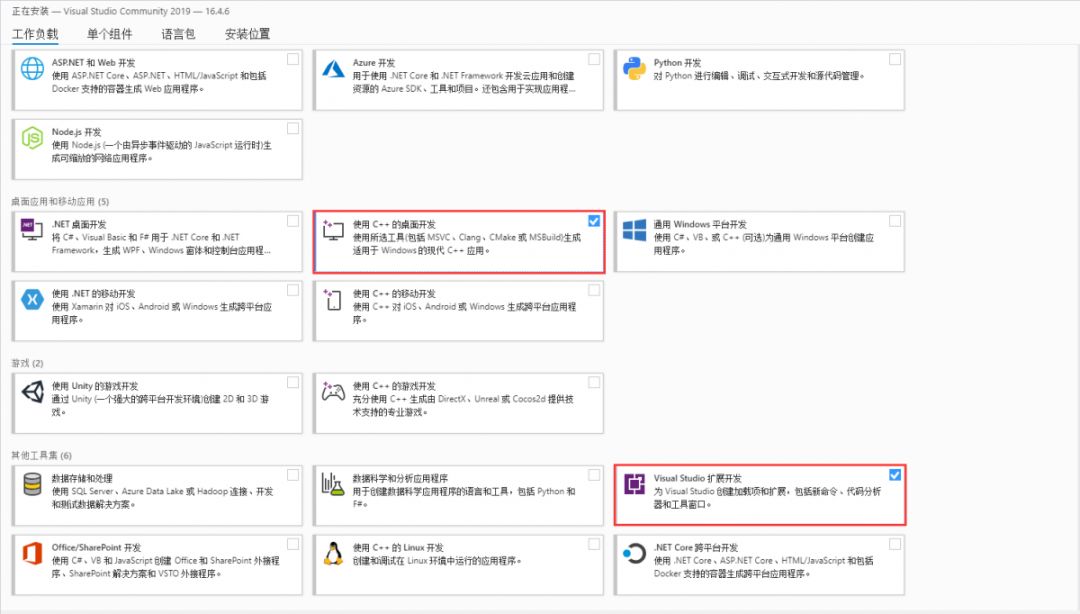Switch to the 语言包 language packs tab
1080x614 pixels.
point(178,34)
